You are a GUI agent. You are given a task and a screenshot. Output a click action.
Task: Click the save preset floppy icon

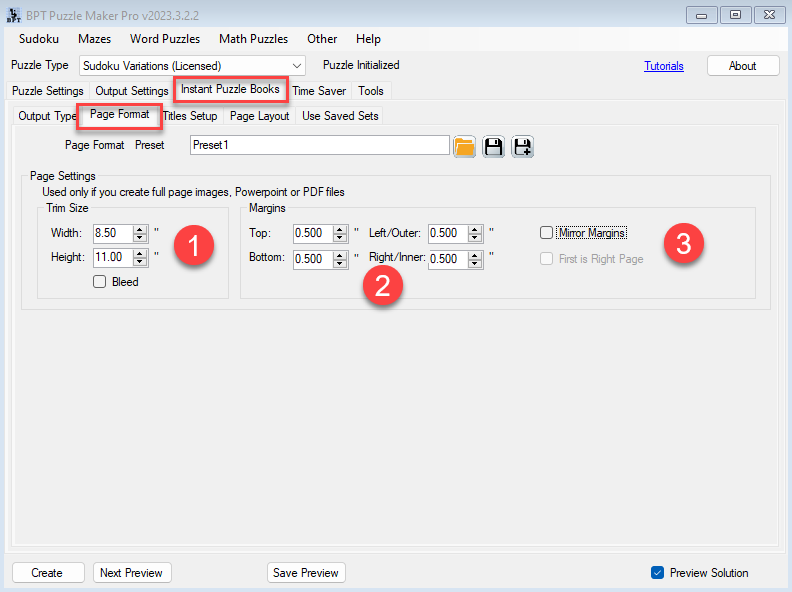pos(493,146)
